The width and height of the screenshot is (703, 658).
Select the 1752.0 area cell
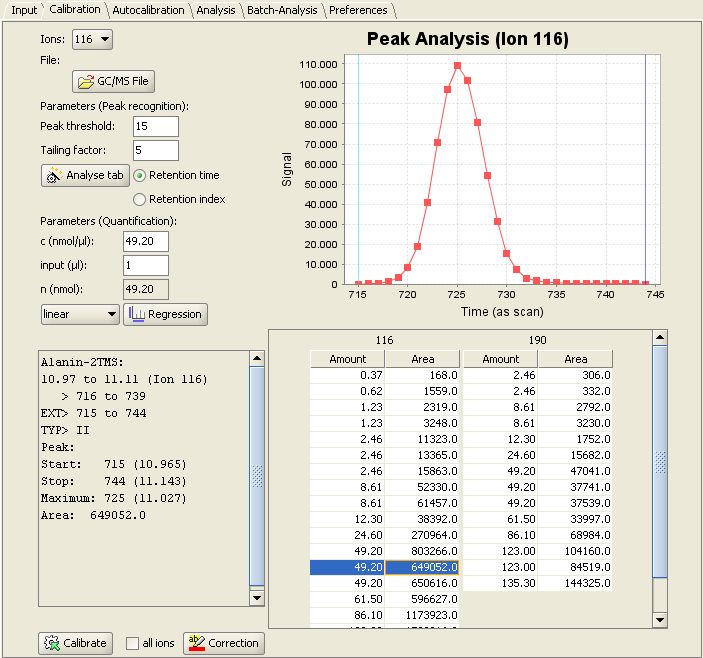point(575,440)
